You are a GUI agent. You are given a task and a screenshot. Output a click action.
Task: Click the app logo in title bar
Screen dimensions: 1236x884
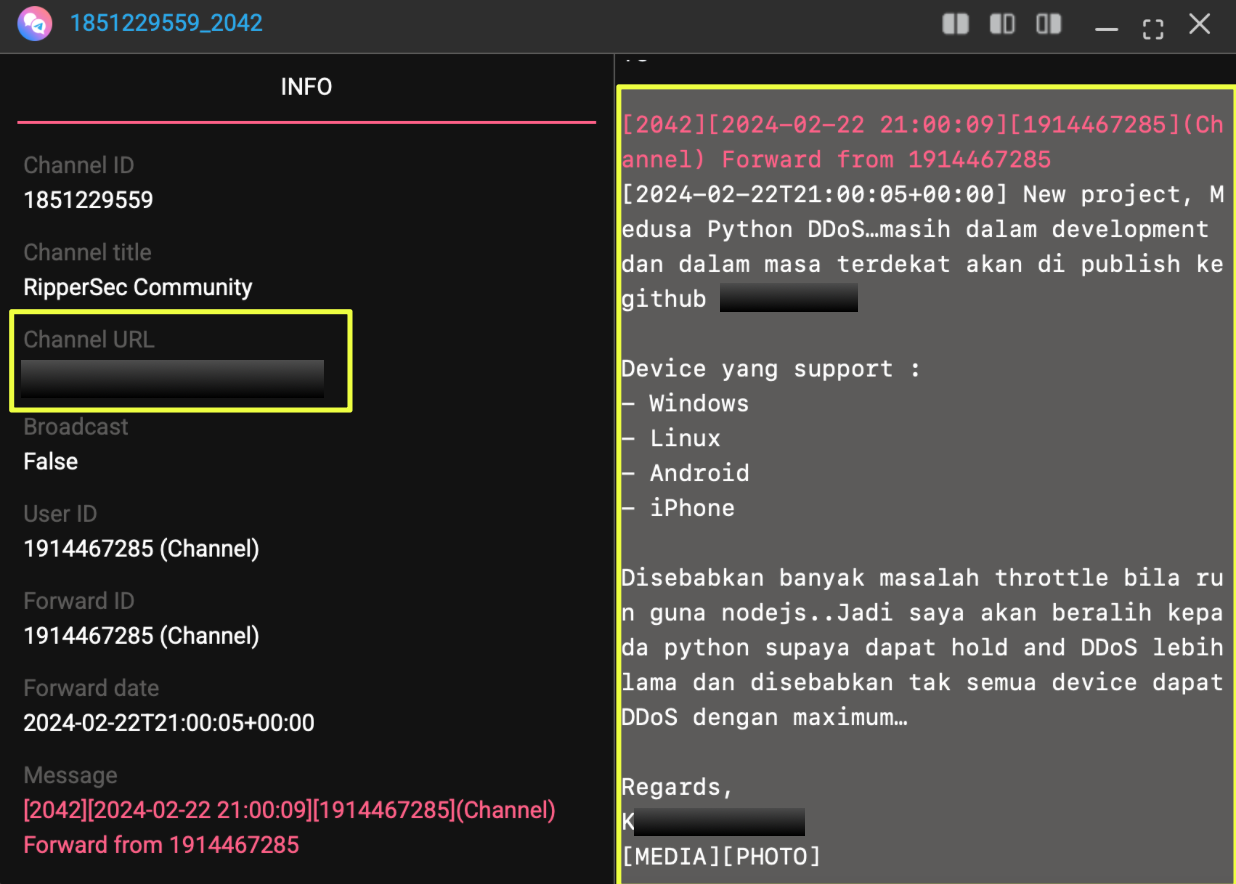coord(34,23)
